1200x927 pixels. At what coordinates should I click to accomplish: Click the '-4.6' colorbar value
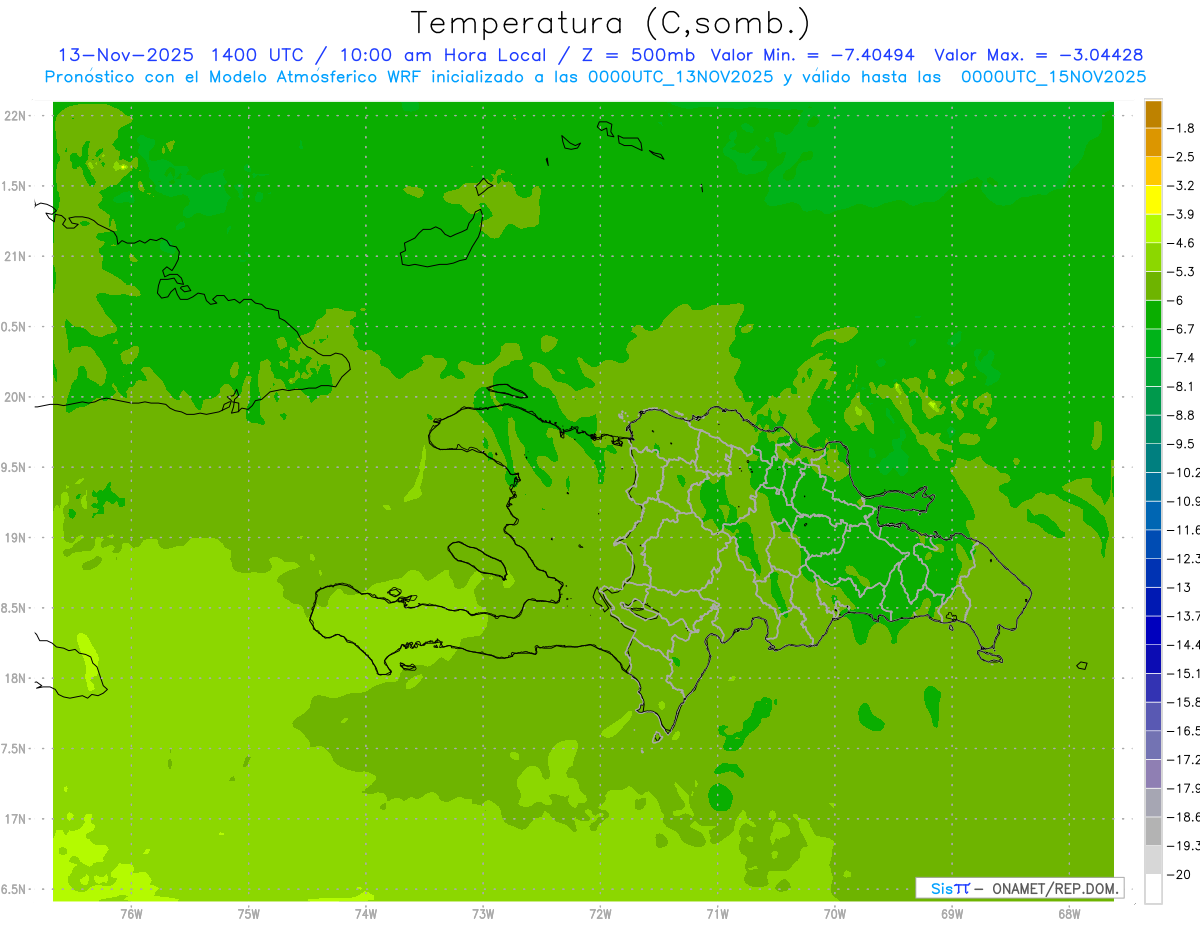click(x=1182, y=243)
